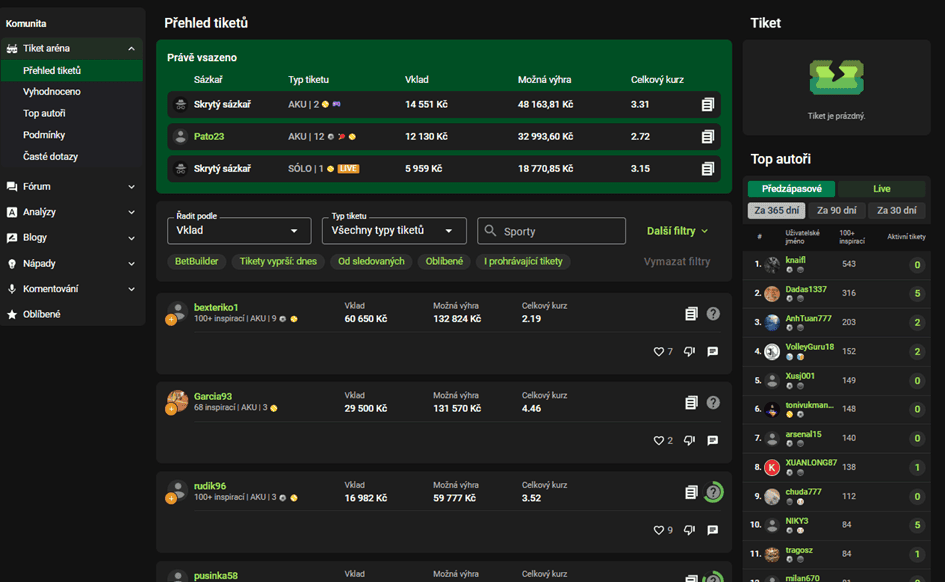The image size is (945, 582).
Task: Open Garcia93's profile link
Action: click(x=213, y=396)
